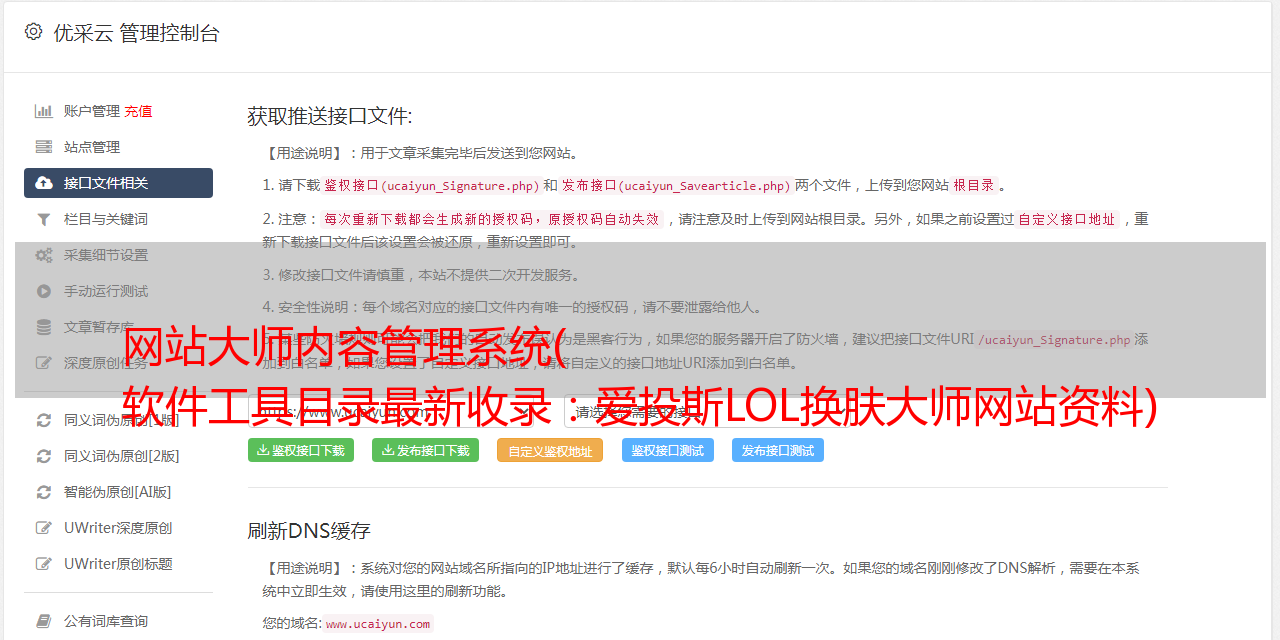Click the refresh icon of 智能伪原创[AI版]
Screen dimensions: 1280x640
click(x=44, y=492)
